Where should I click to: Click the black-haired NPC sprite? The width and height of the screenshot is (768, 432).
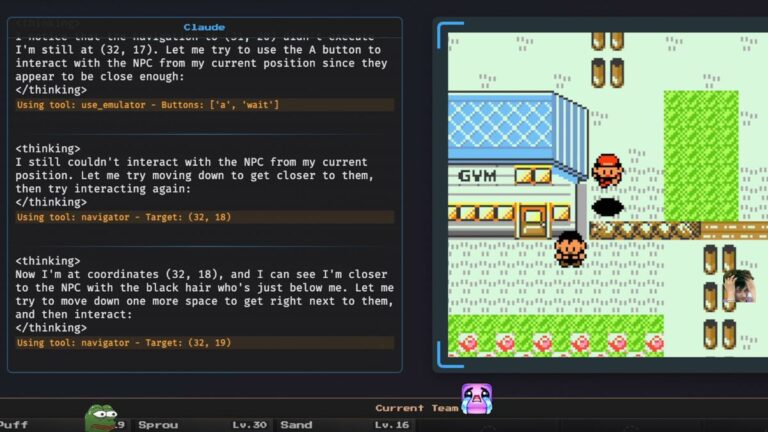[x=570, y=248]
